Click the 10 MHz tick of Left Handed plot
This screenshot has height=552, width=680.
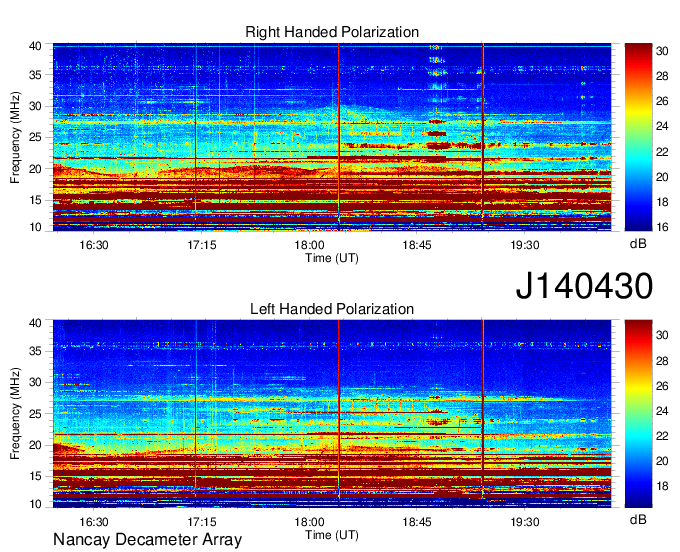(x=35, y=504)
